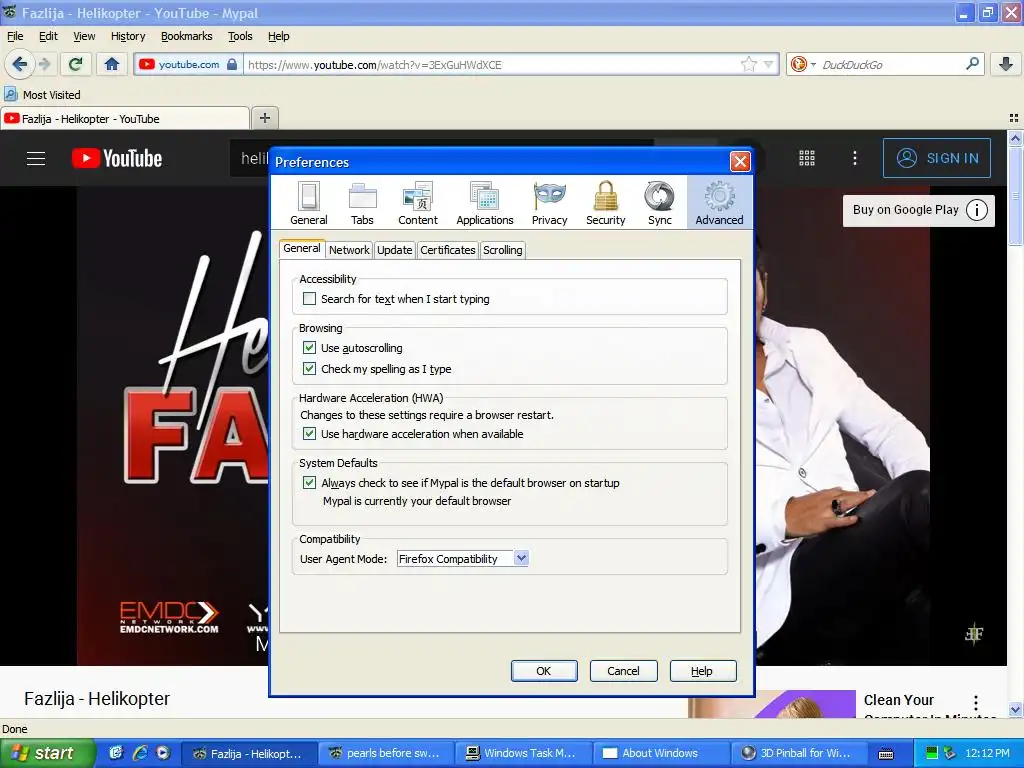Viewport: 1024px width, 768px height.
Task: Confirm preferences with OK button
Action: [x=543, y=671]
